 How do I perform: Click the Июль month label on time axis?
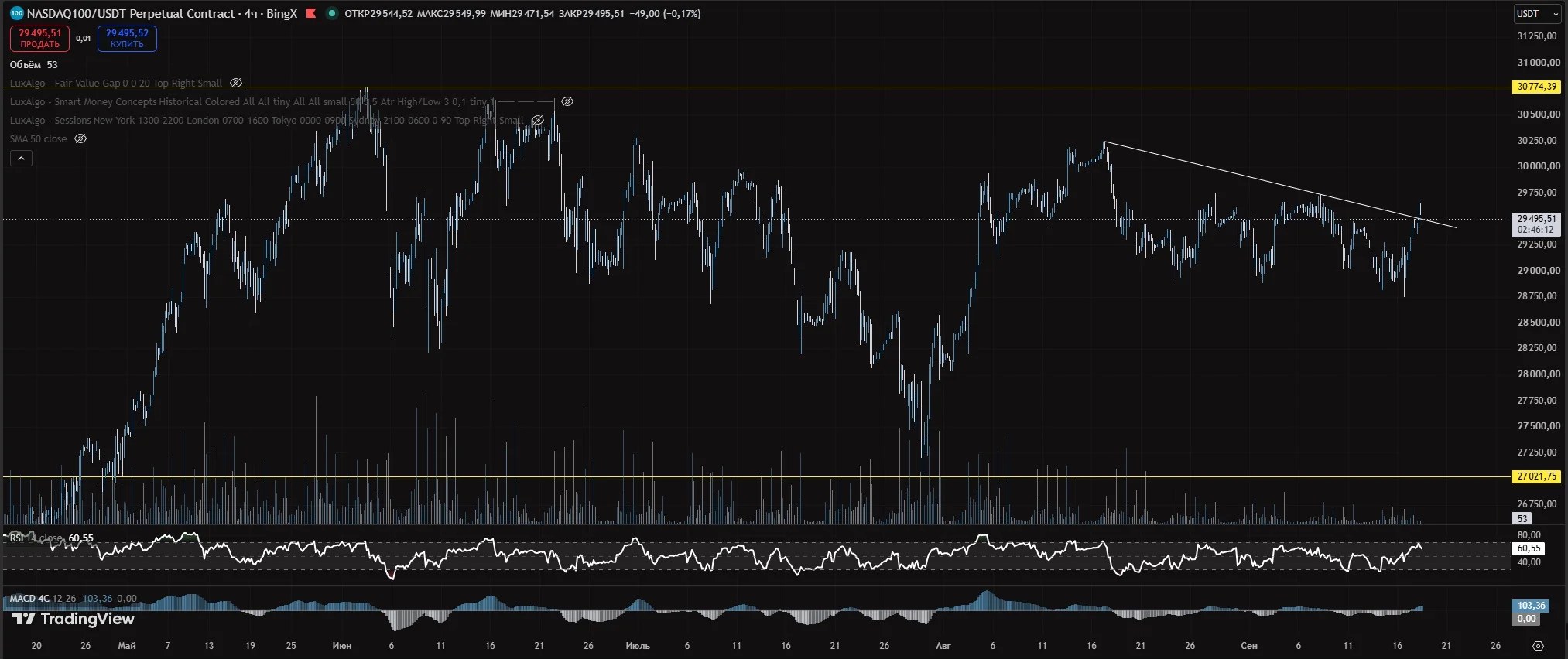click(x=638, y=645)
